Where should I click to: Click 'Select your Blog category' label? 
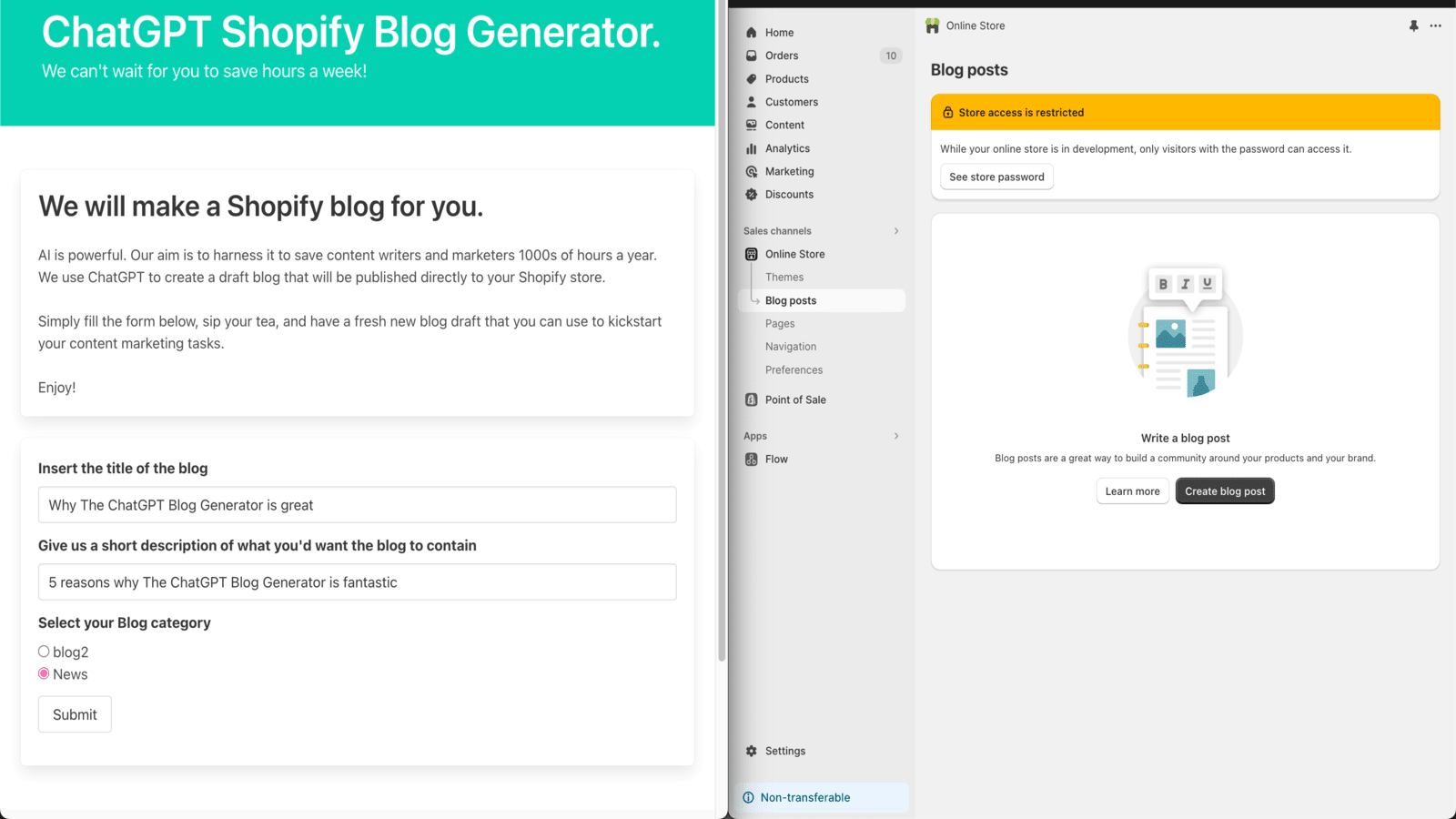point(125,622)
